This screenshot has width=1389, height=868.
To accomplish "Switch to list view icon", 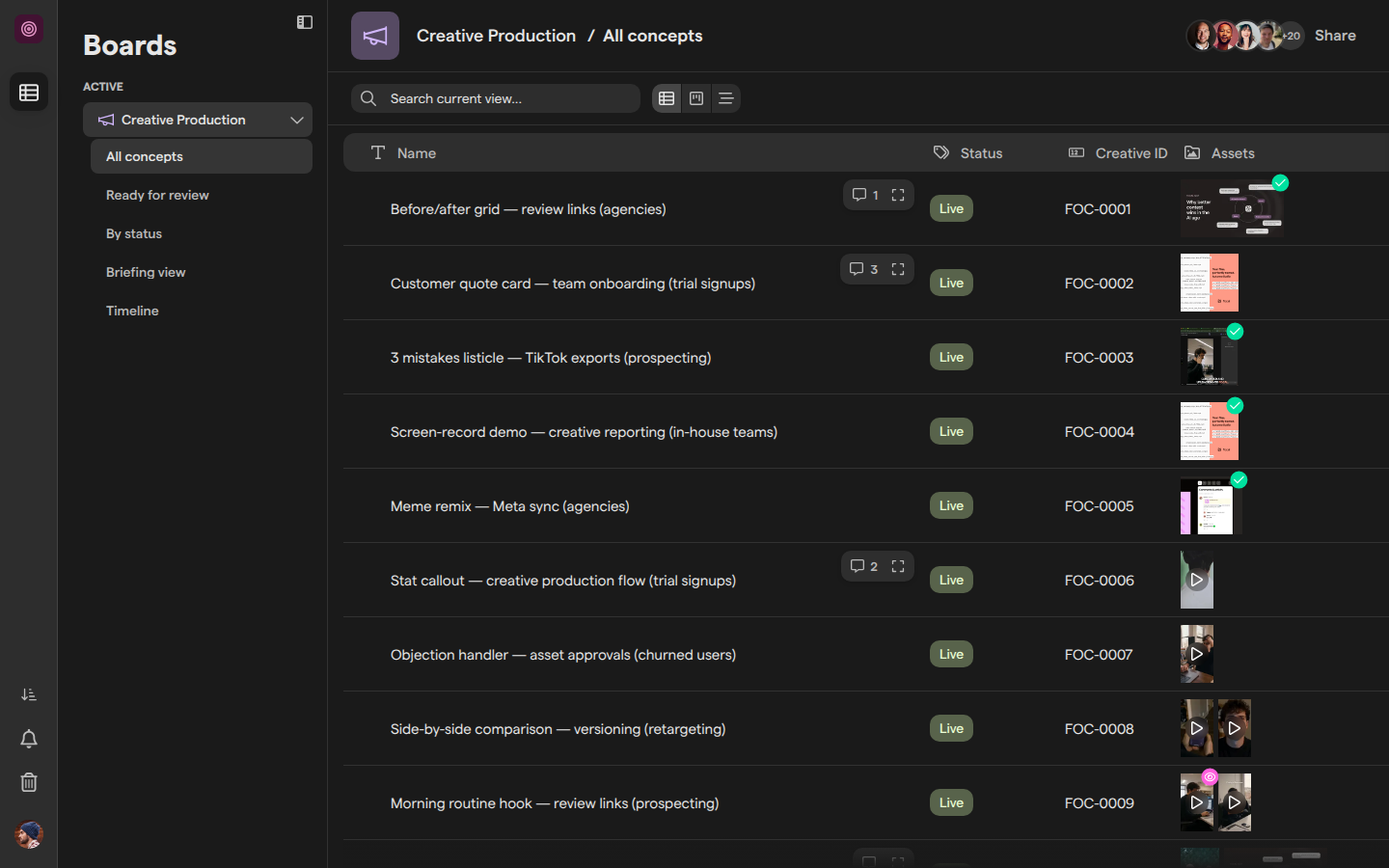I will coord(726,98).
